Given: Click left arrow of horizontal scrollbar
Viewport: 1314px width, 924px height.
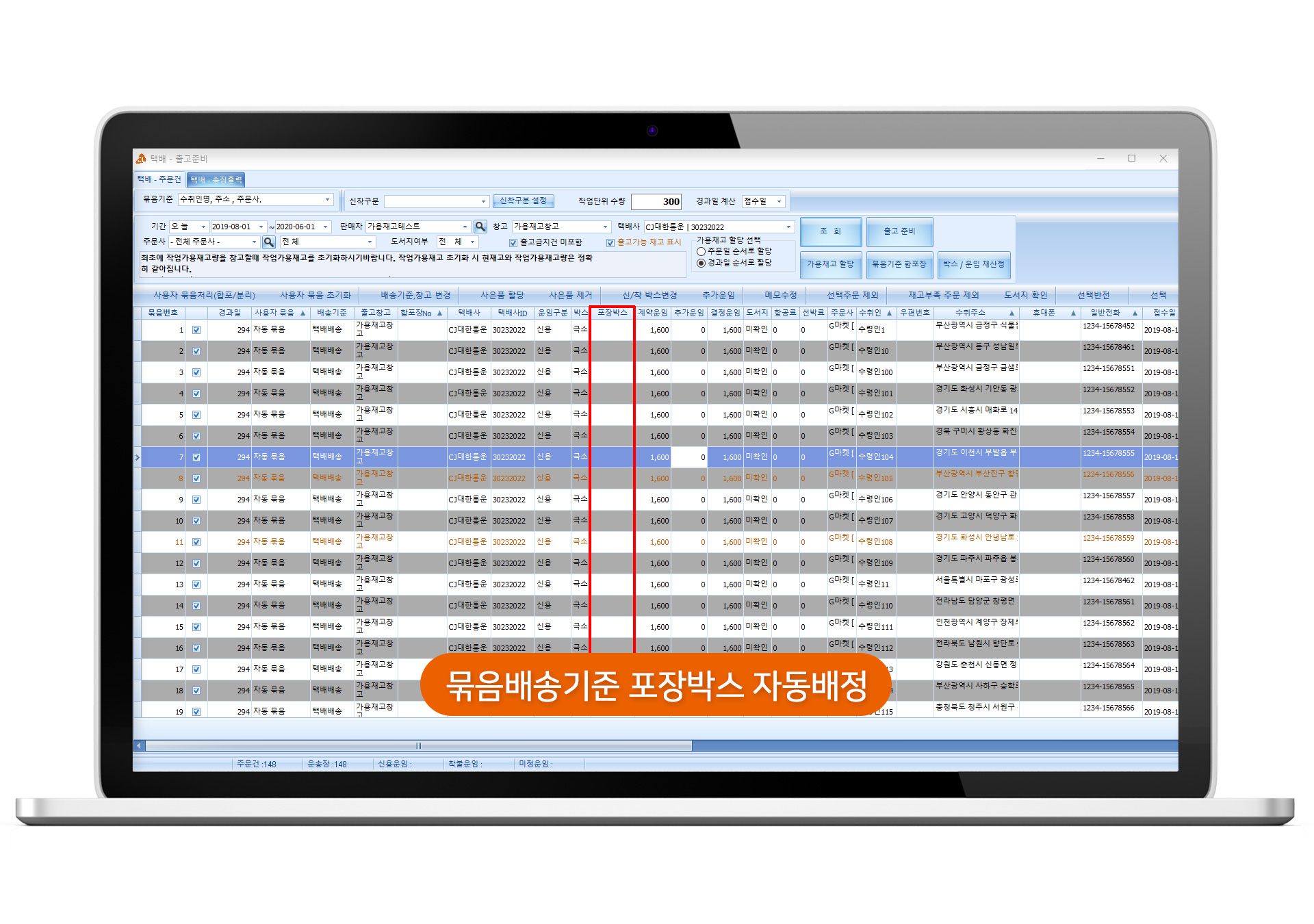Looking at the screenshot, I should click(139, 745).
